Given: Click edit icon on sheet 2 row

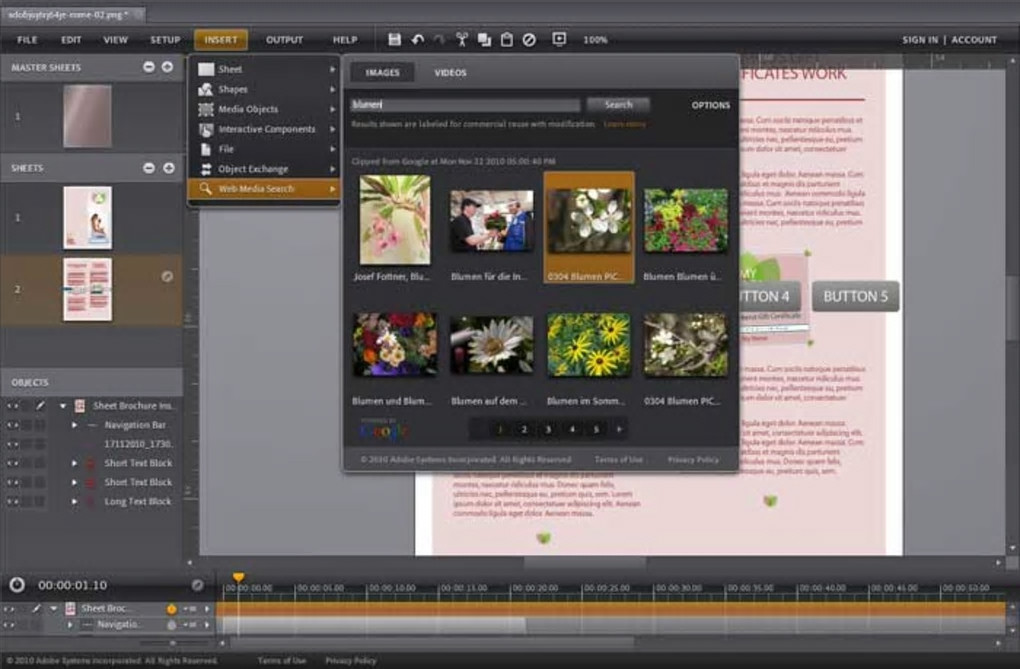Looking at the screenshot, I should (x=167, y=277).
